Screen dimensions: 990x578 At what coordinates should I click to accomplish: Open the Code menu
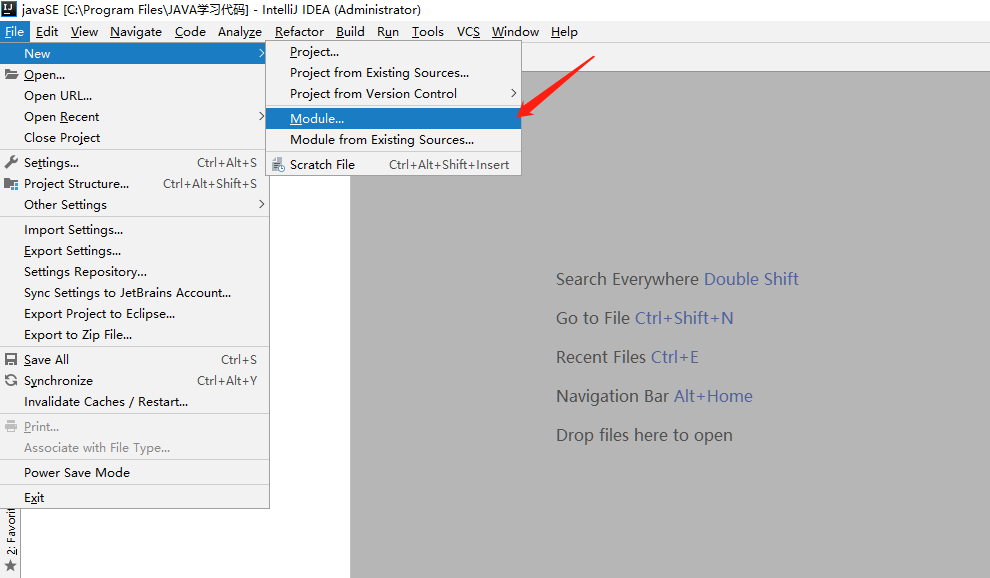(x=190, y=32)
